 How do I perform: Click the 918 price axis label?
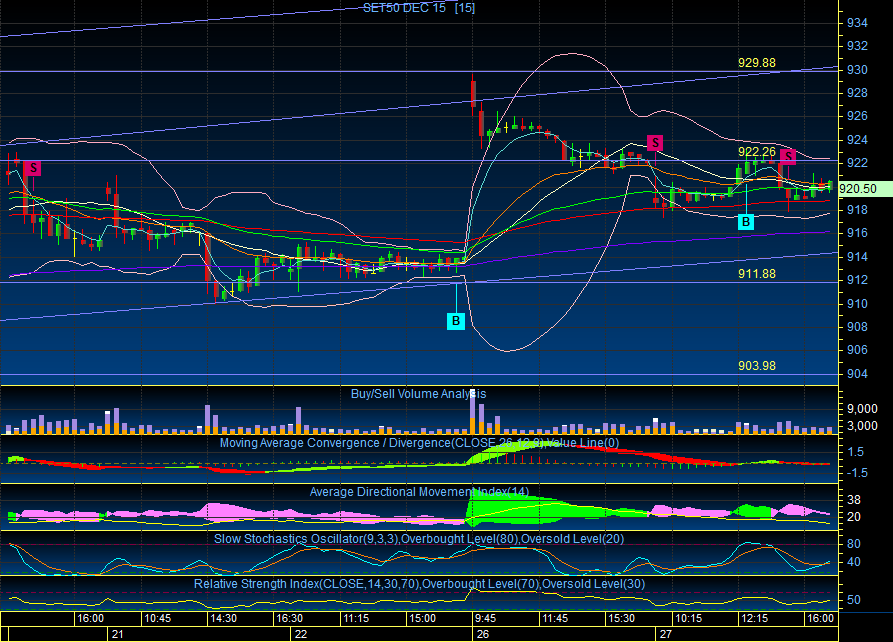click(857, 210)
